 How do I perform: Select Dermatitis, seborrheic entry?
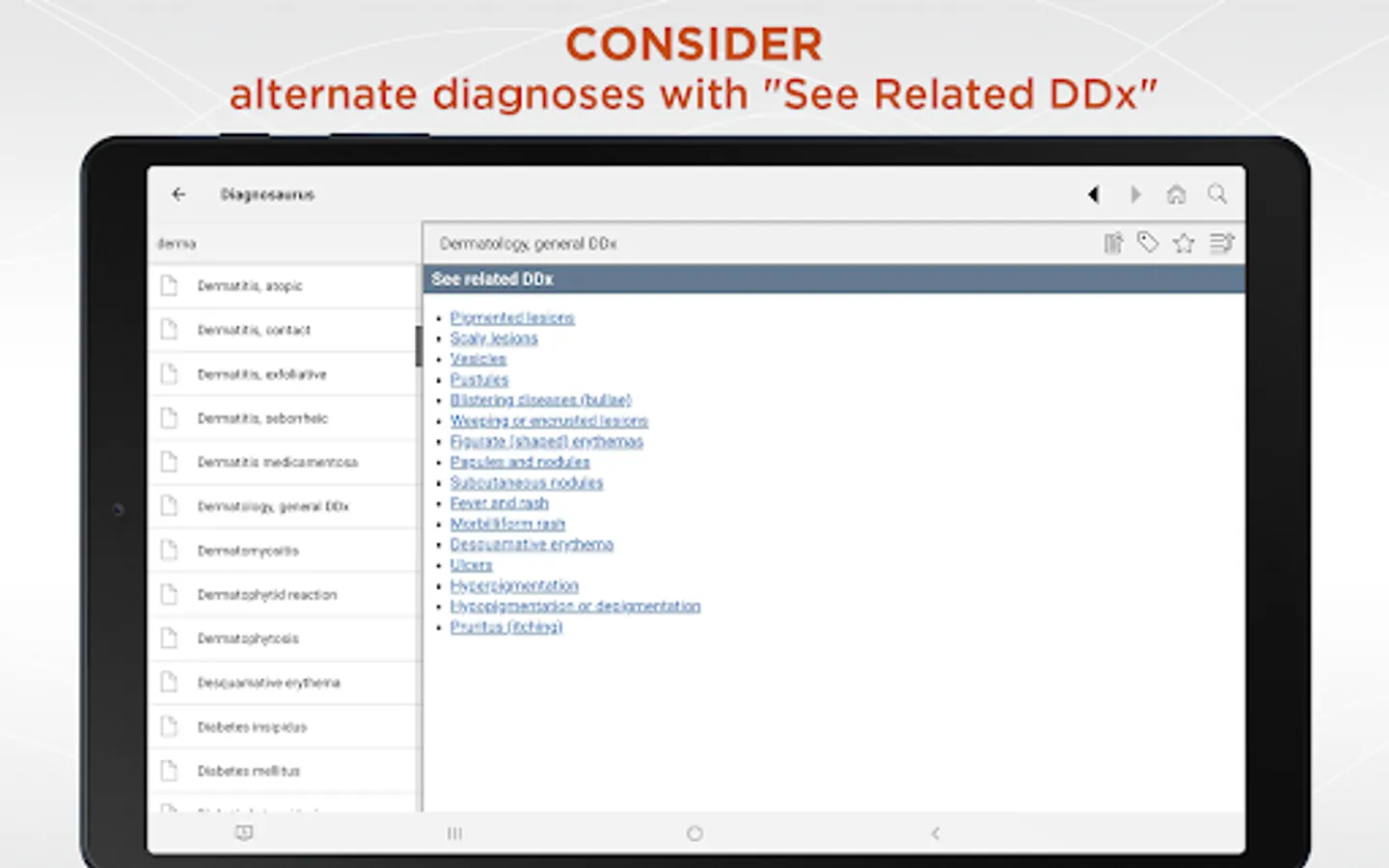284,419
